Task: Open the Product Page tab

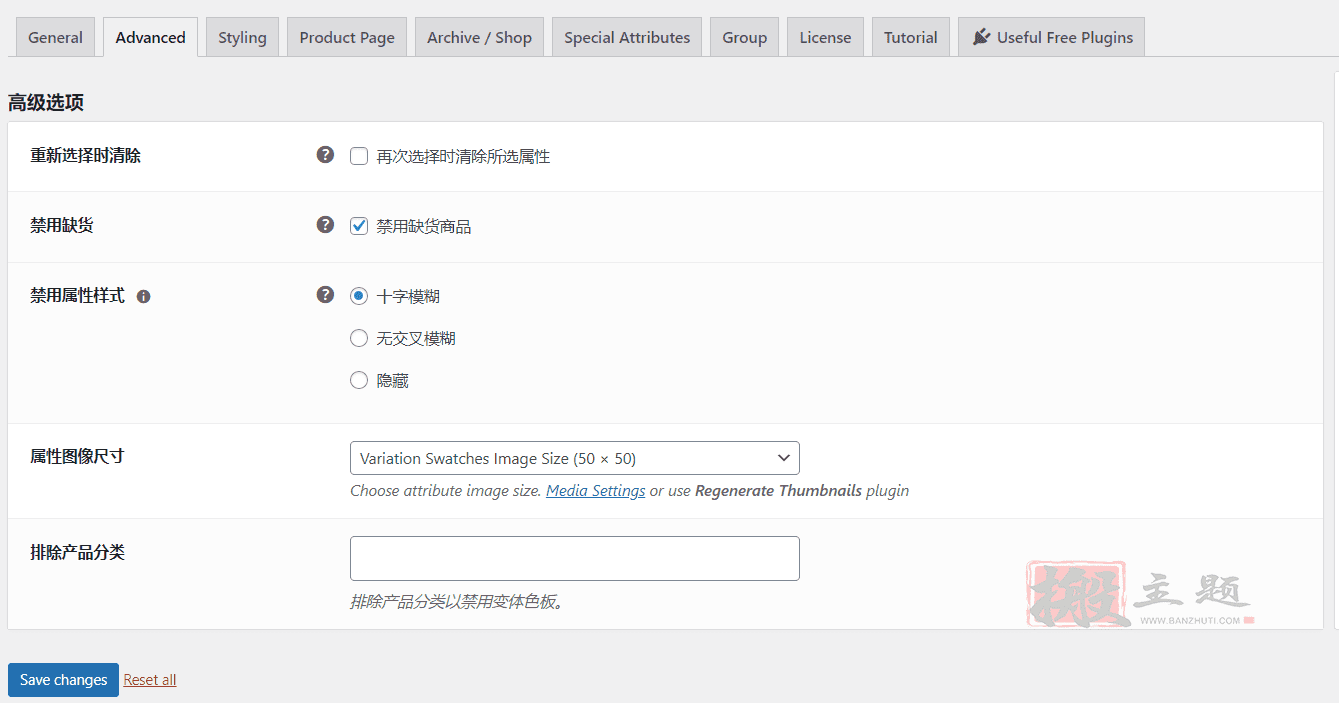Action: (x=347, y=37)
